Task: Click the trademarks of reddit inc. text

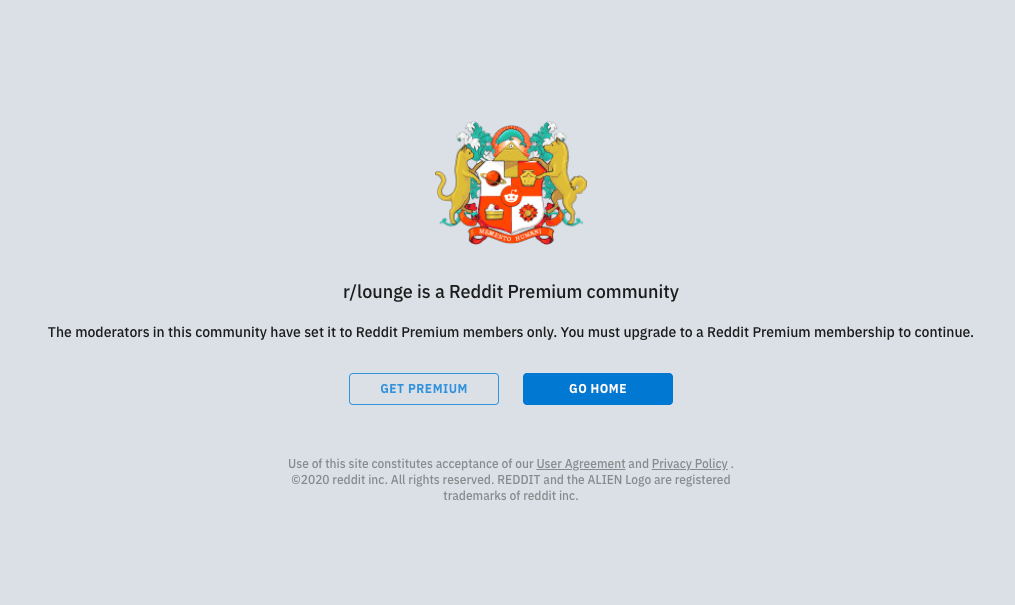Action: (x=511, y=496)
